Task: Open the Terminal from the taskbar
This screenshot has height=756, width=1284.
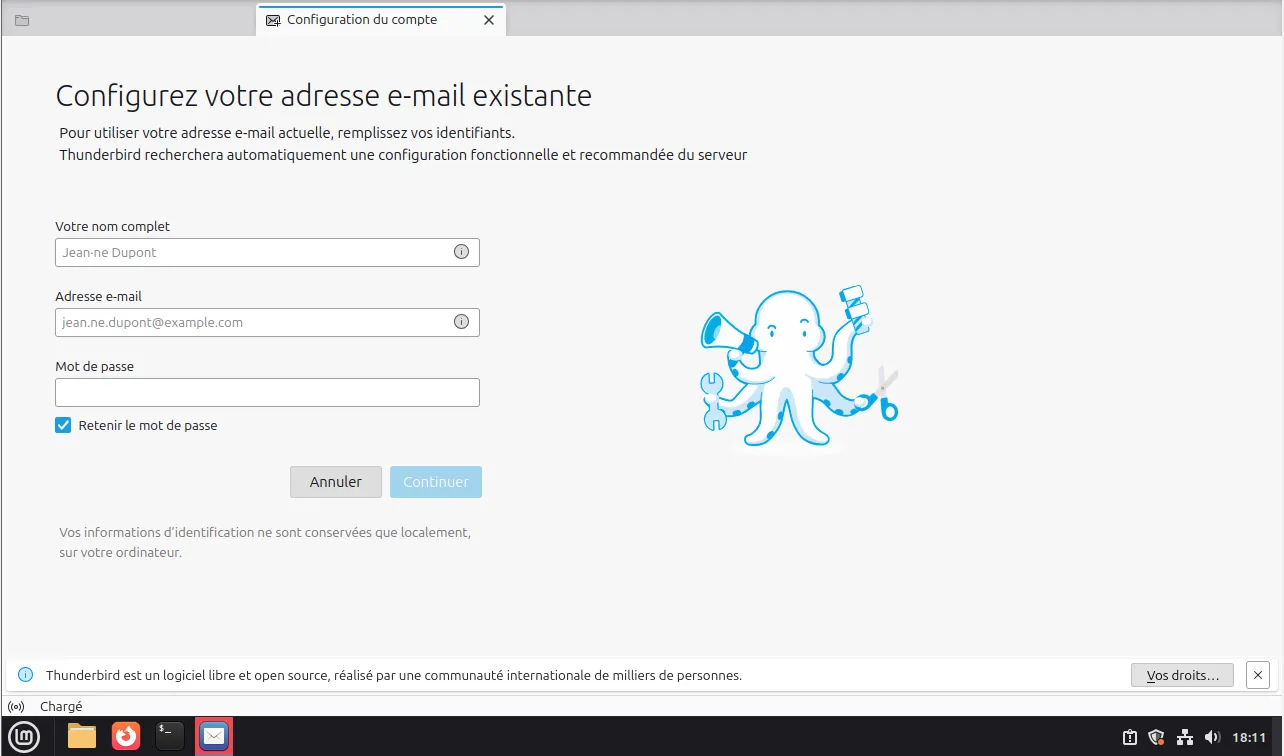Action: (x=170, y=737)
